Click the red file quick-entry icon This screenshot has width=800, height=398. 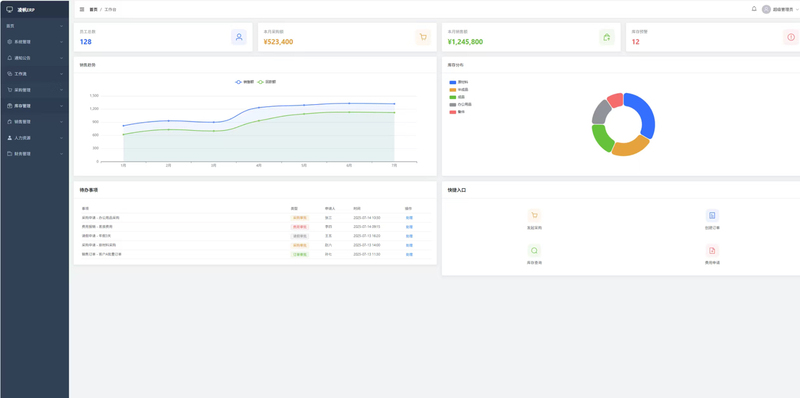point(712,251)
